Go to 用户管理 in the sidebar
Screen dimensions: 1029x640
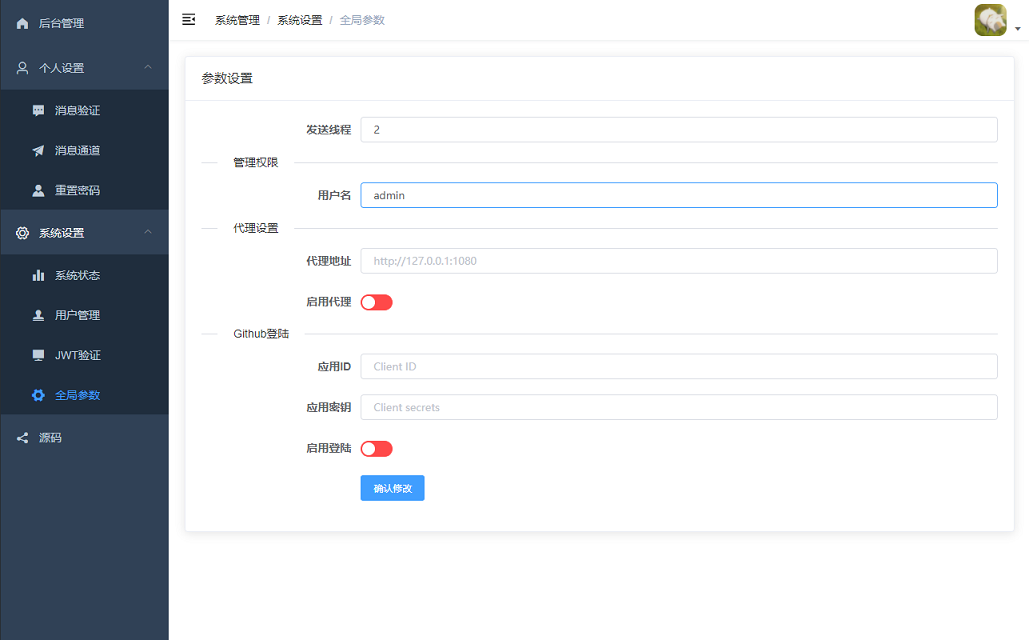pyautogui.click(x=77, y=315)
